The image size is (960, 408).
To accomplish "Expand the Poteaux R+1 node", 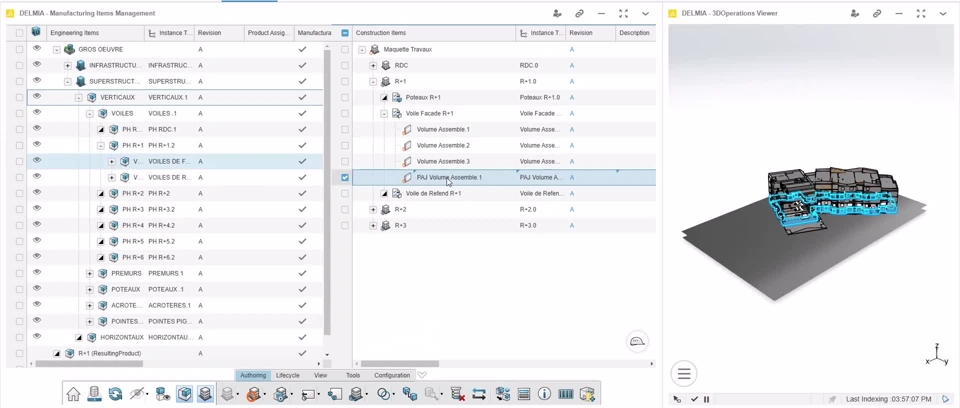I will (x=384, y=97).
